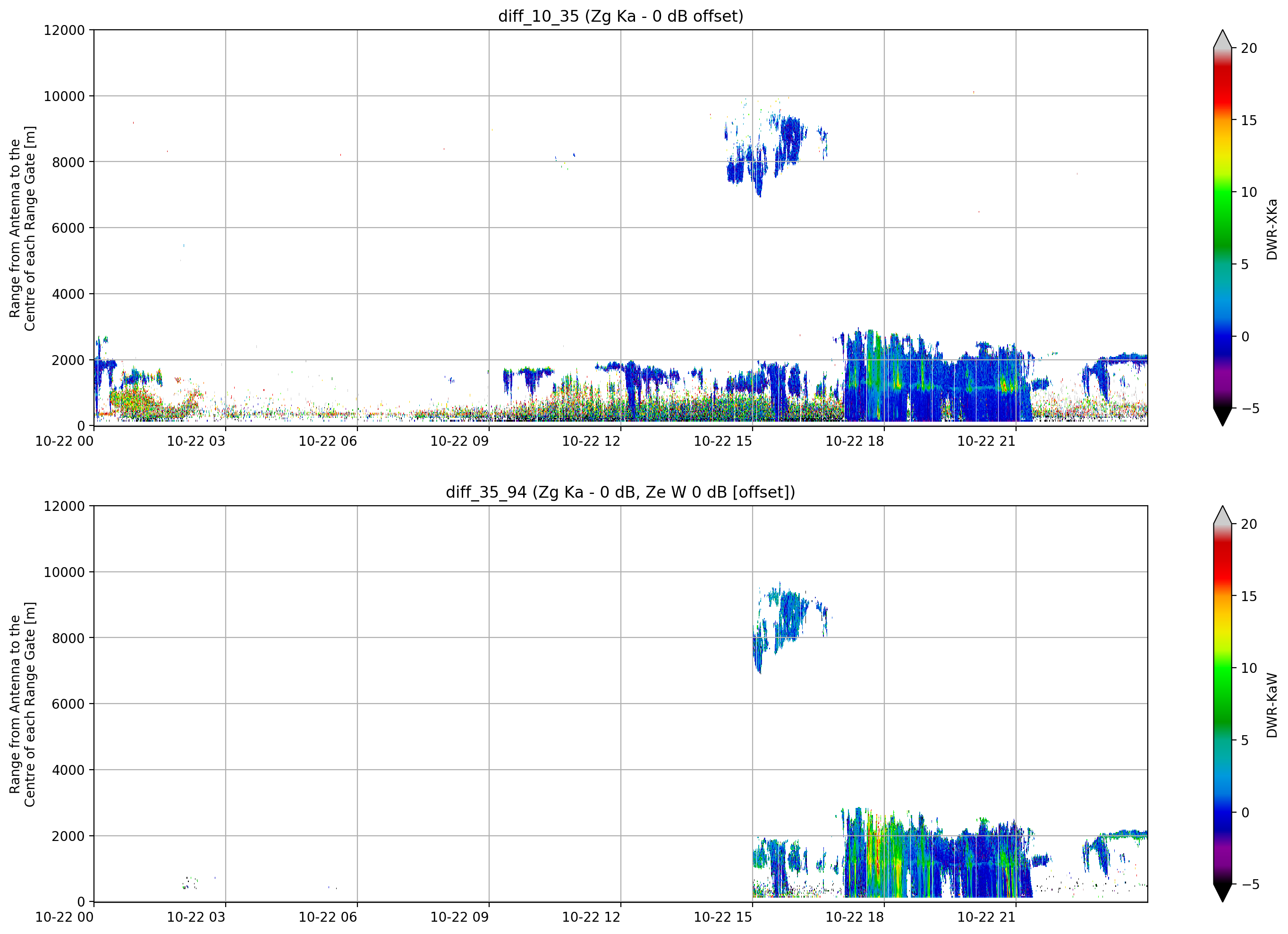
Task: Click the lower black arrow of the DWR-KaW colorbar
Action: pyautogui.click(x=1223, y=893)
